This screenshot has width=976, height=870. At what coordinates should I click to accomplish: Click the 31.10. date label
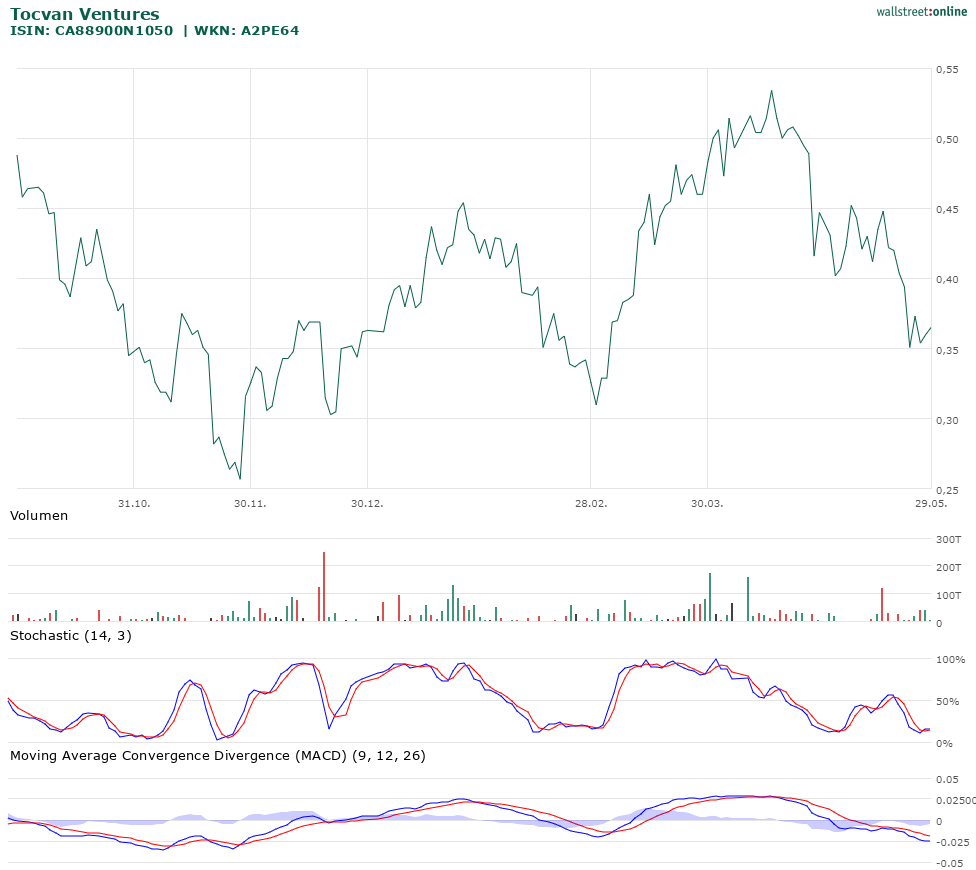click(134, 503)
